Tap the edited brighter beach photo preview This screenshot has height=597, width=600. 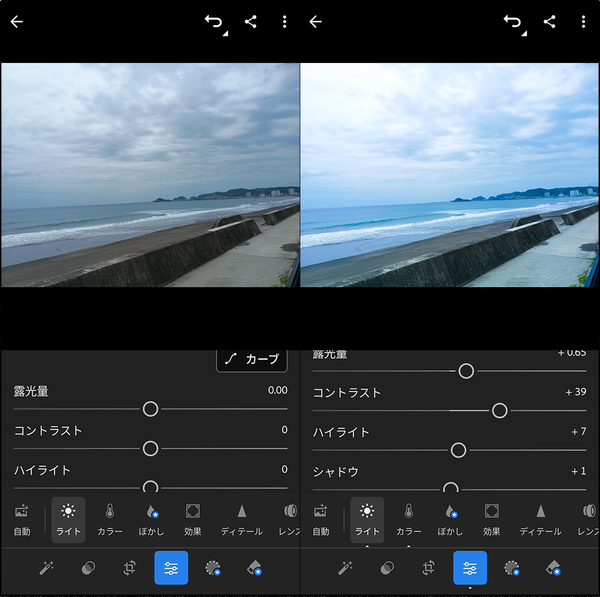click(450, 175)
